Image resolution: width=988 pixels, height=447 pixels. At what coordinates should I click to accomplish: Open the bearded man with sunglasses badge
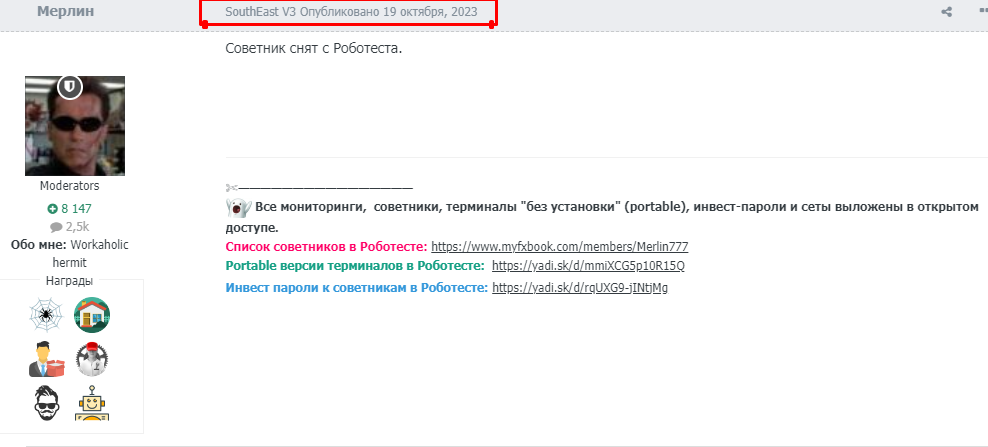point(47,403)
